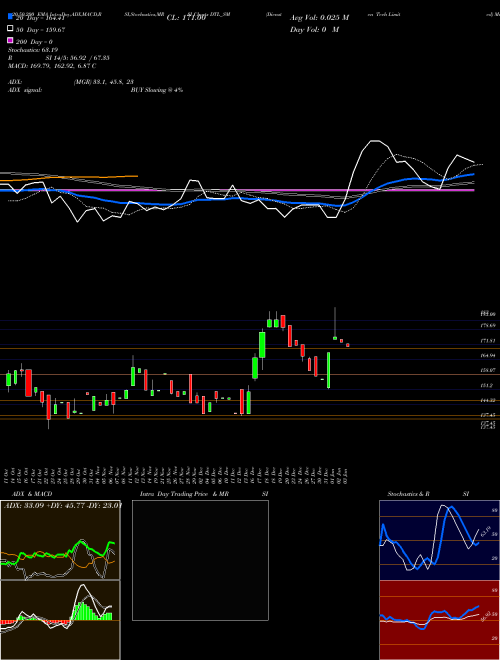The width and height of the screenshot is (500, 660).
Task: Click the CL: 171.00 closing price label
Action: (186, 18)
